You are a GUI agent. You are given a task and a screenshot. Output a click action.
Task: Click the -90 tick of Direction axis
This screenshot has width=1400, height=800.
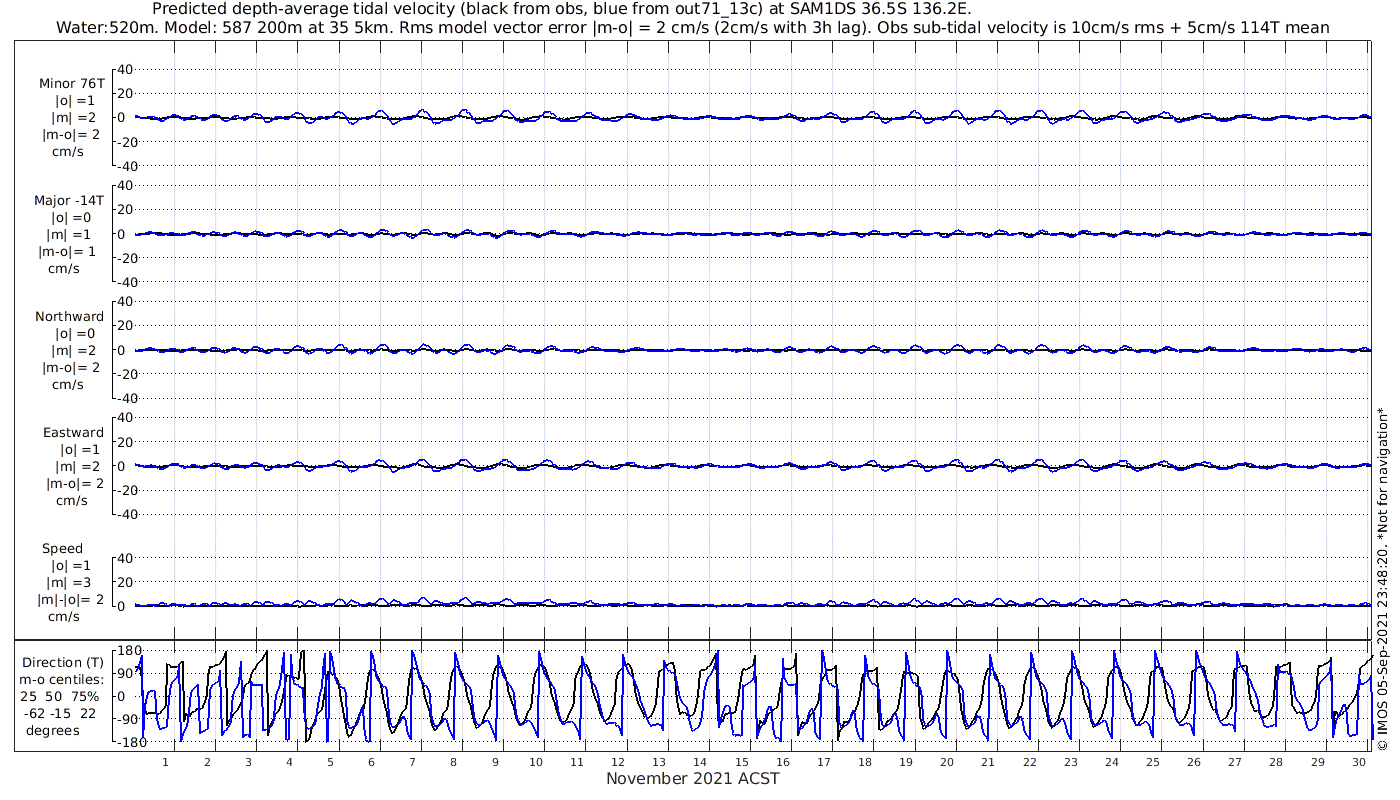click(x=129, y=719)
